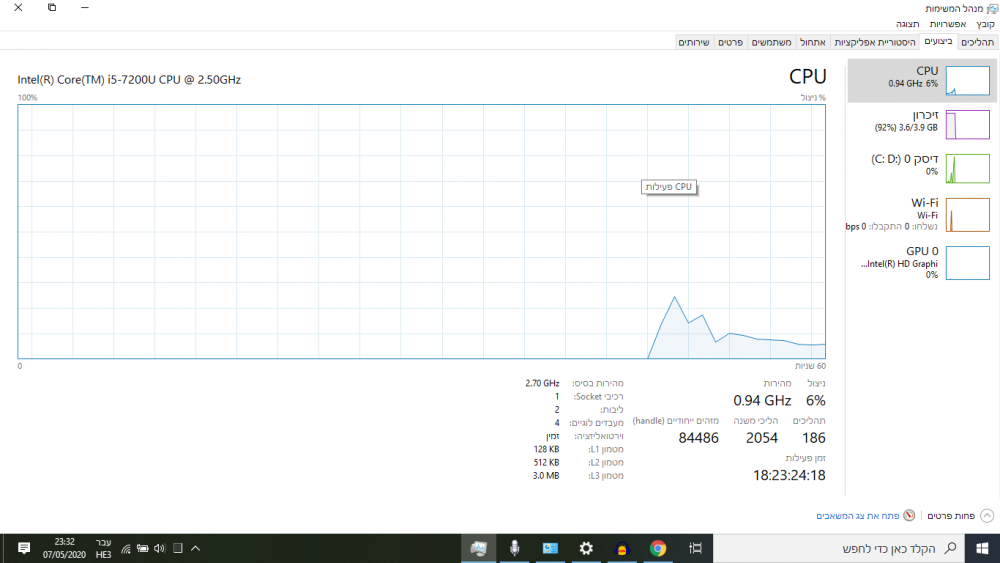Switch to the משתמשים (Users) tab
This screenshot has height=563, width=1000.
click(x=771, y=42)
